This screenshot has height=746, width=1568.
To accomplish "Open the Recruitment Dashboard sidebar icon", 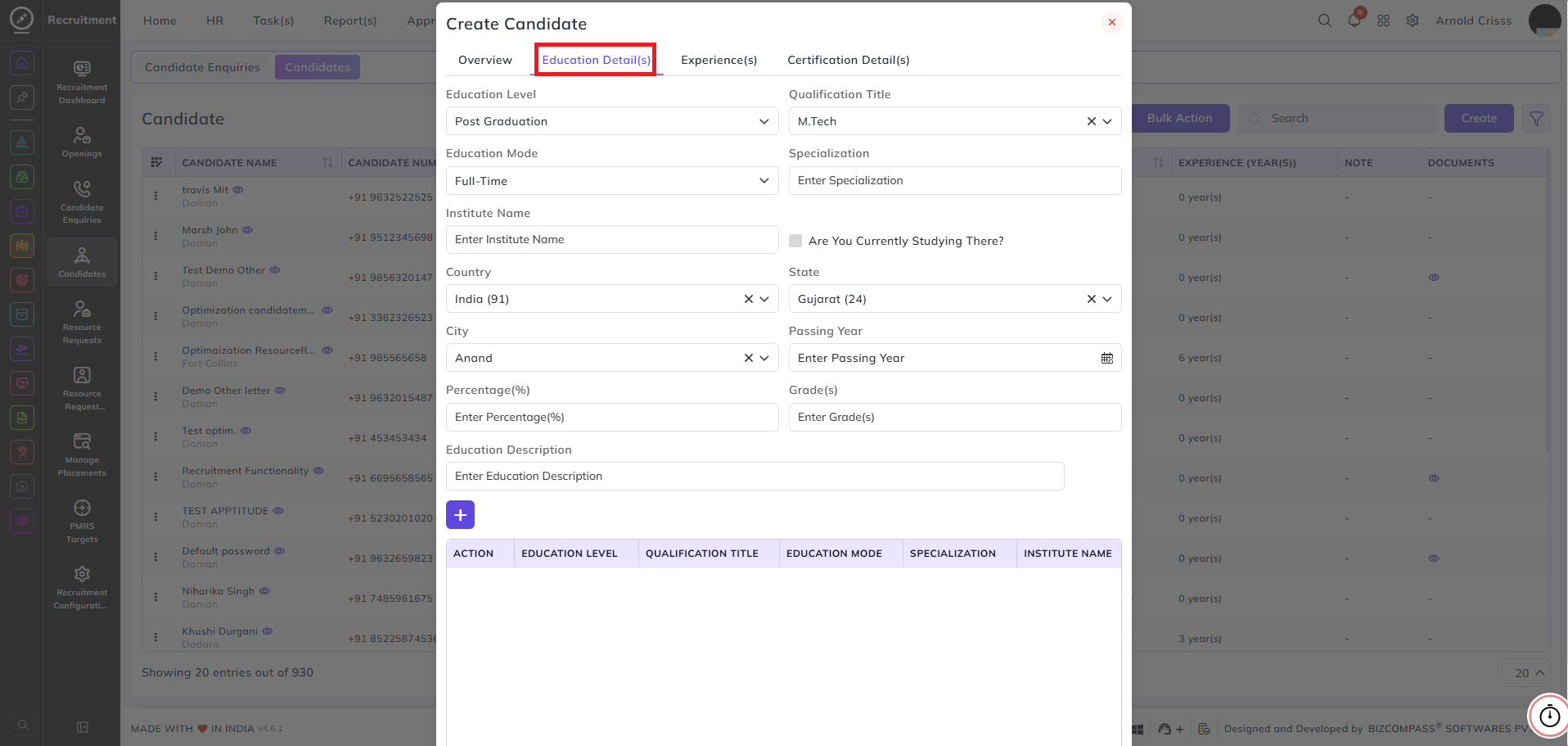I will pyautogui.click(x=82, y=69).
